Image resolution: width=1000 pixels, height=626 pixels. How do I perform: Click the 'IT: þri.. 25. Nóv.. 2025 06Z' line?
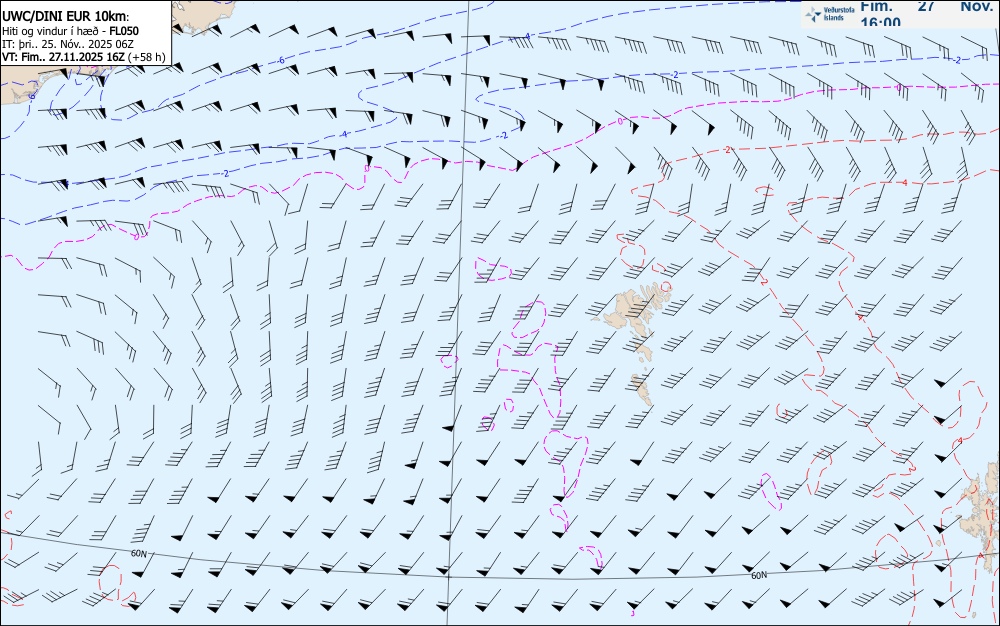point(68,44)
